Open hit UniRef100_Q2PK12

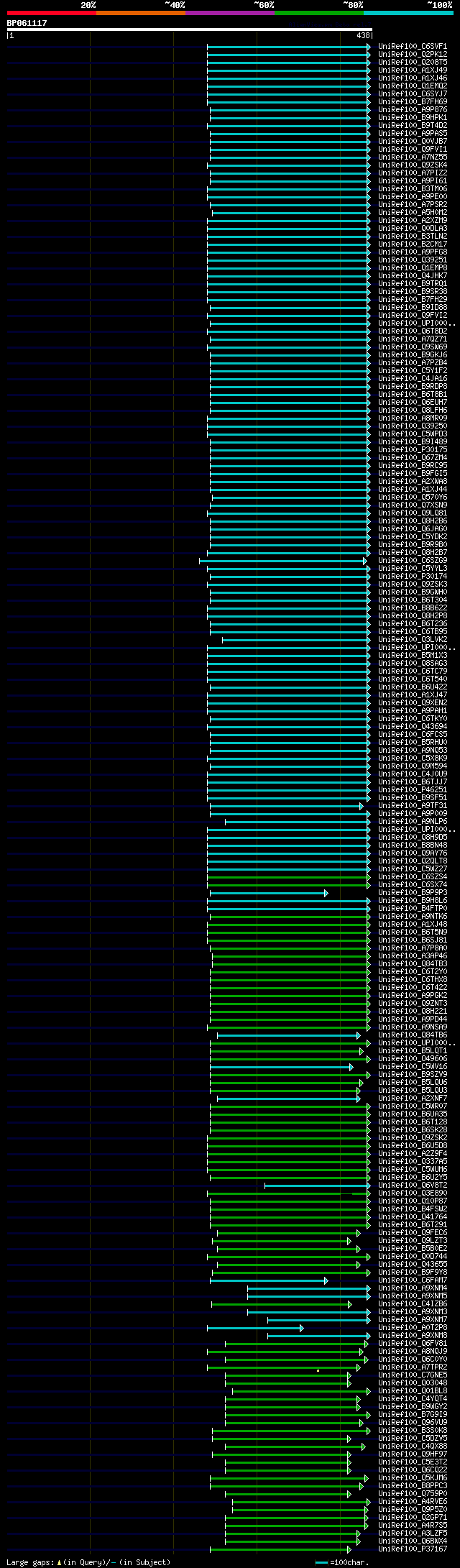click(413, 55)
